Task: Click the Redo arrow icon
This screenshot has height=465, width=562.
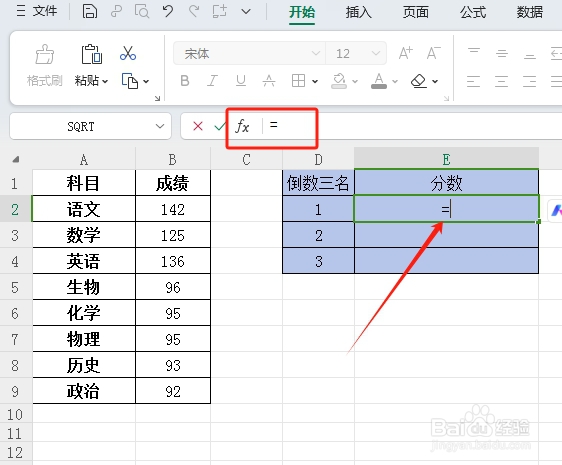Action: [194, 11]
